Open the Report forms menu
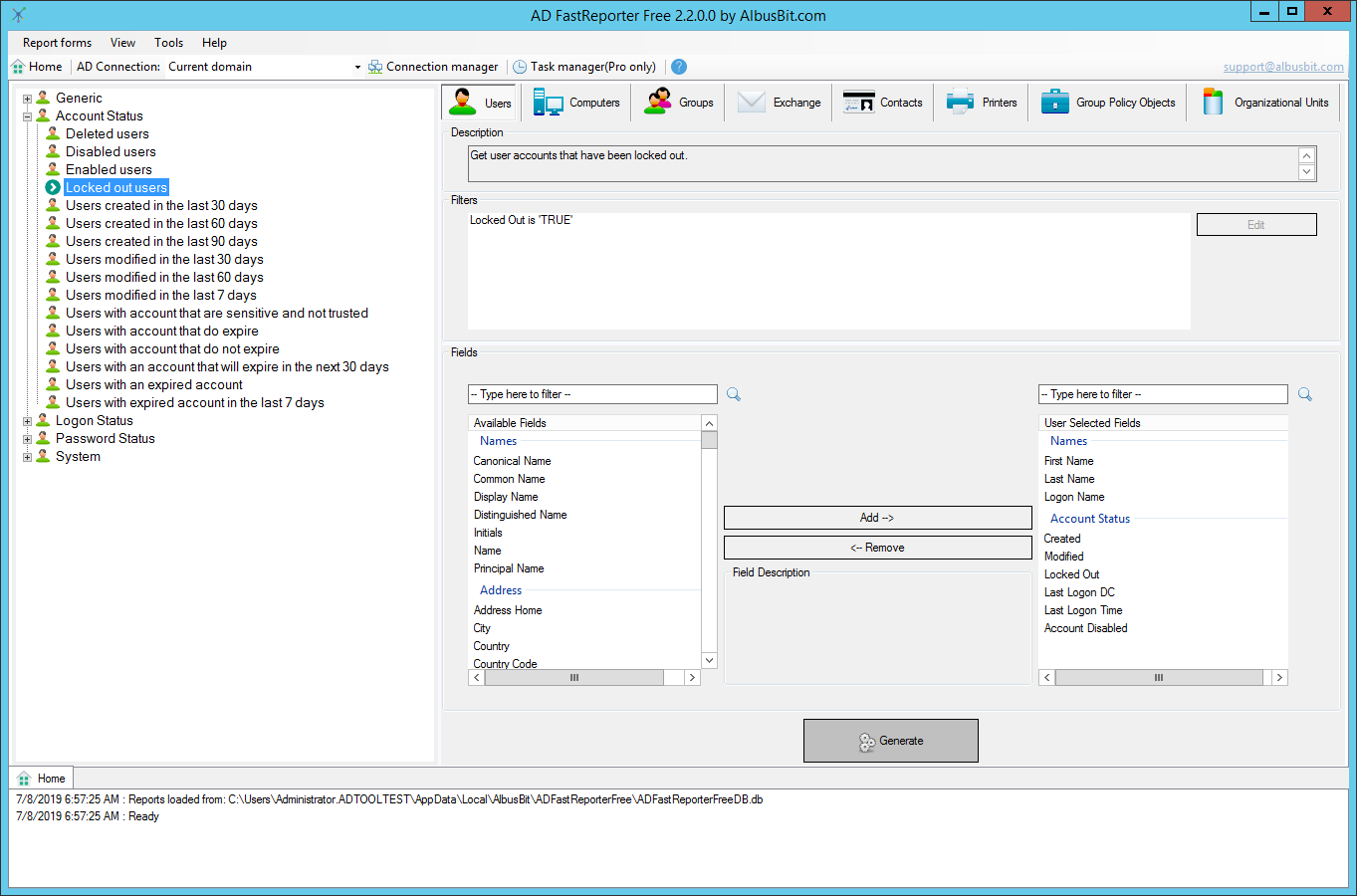 coord(57,43)
